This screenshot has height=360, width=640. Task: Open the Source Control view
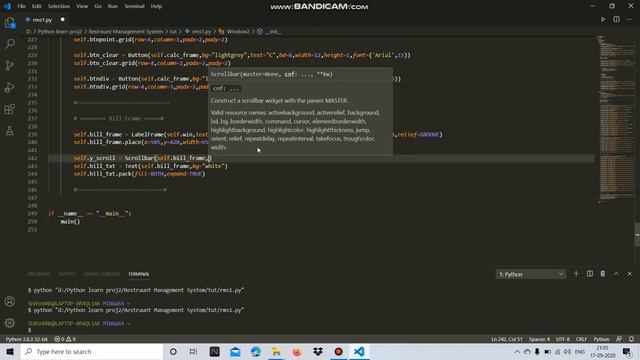point(10,65)
